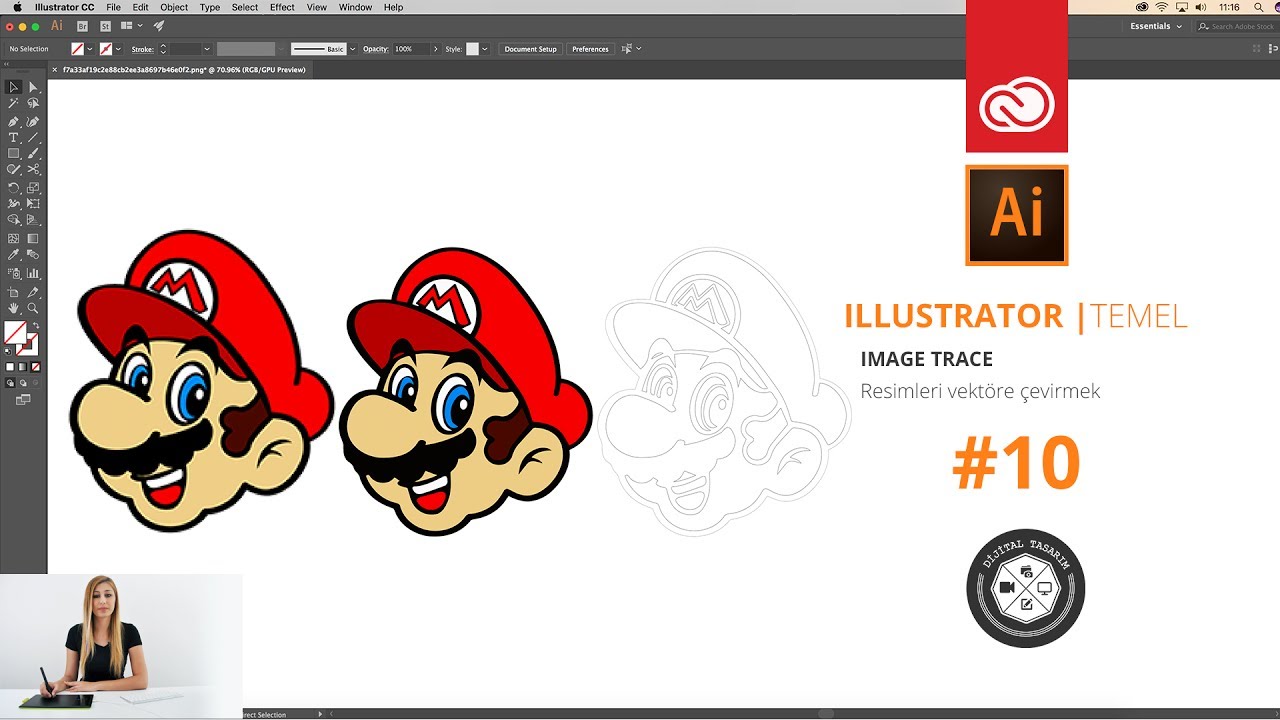Select the Pen tool

click(13, 121)
